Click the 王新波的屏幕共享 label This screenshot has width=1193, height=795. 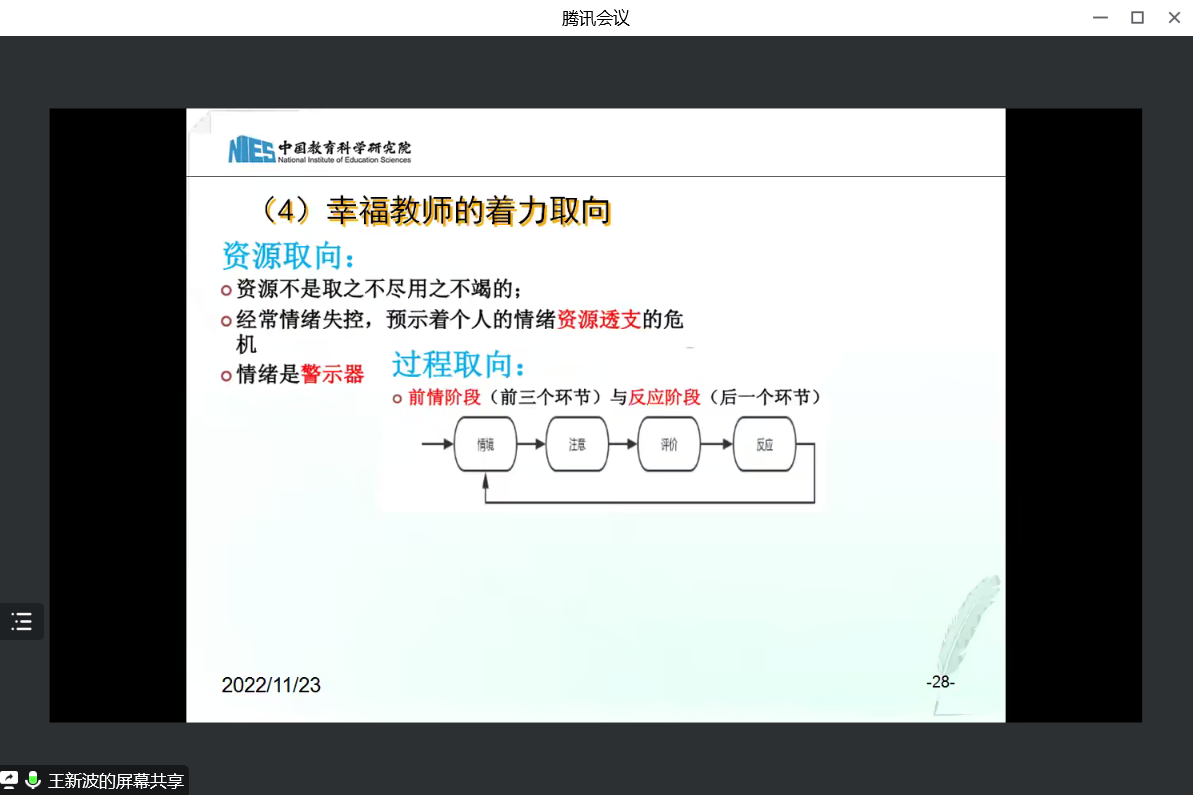116,781
